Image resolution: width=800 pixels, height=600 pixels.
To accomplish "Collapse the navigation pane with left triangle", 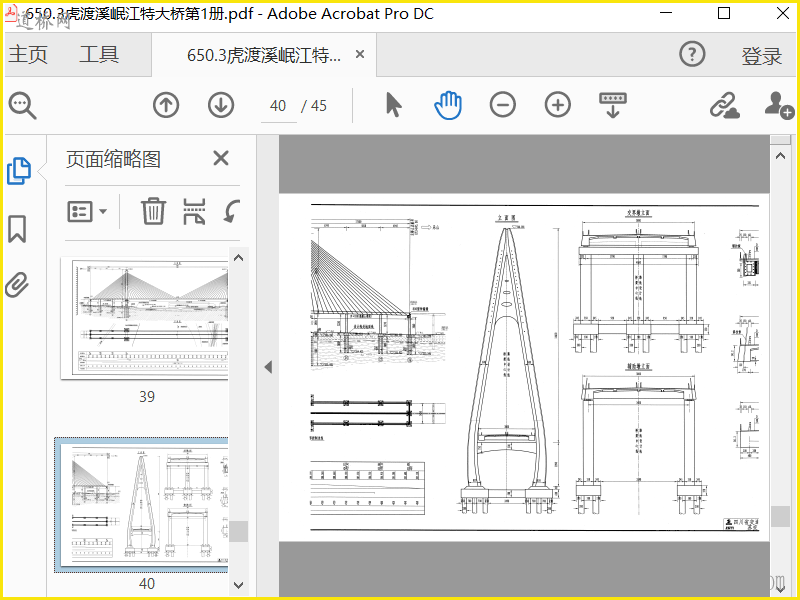I will [x=268, y=367].
